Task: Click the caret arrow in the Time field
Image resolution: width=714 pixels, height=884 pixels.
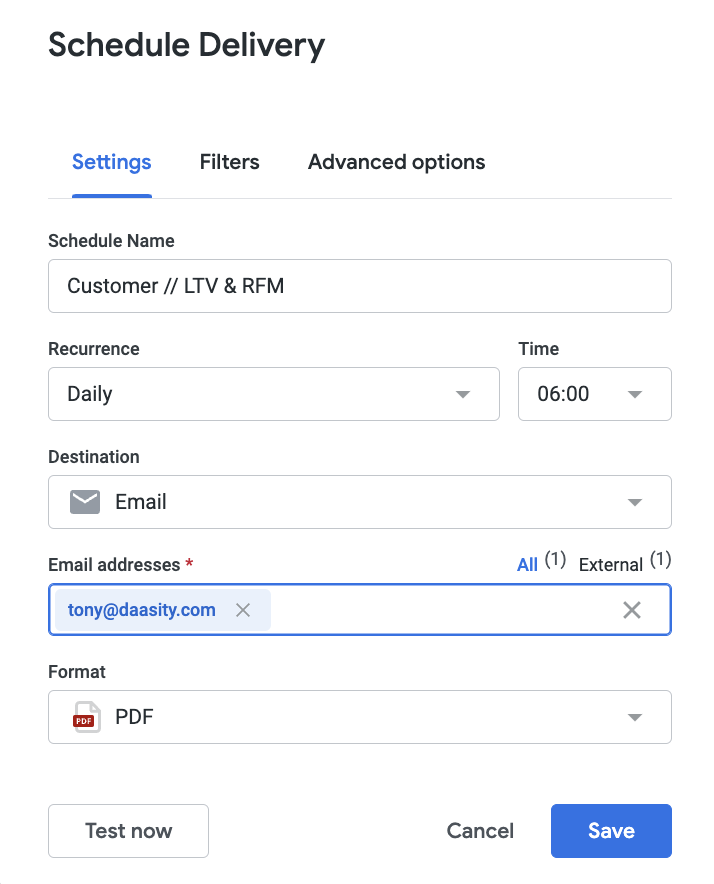Action: (634, 394)
